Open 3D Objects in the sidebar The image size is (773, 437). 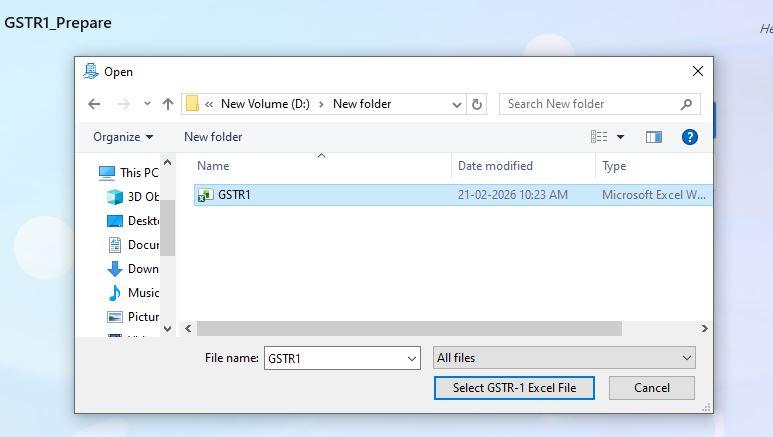[x=142, y=196]
